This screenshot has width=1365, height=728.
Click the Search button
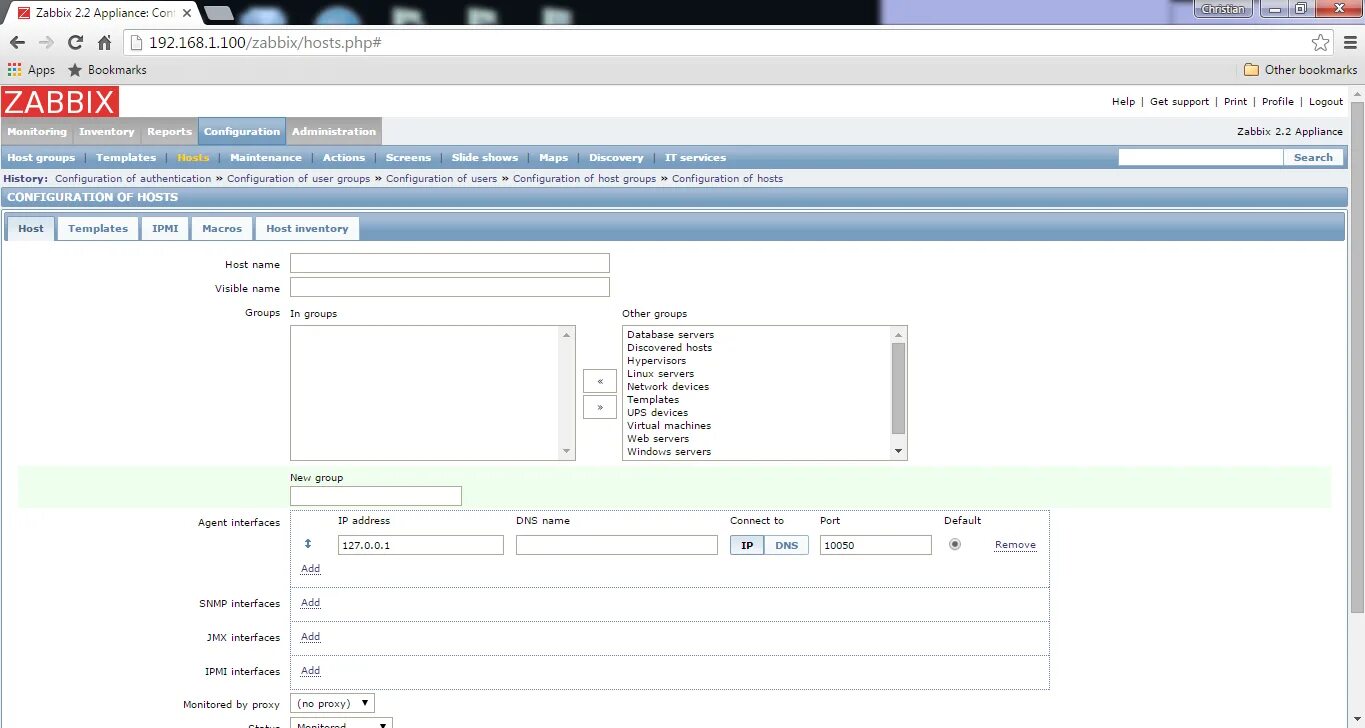[1313, 157]
